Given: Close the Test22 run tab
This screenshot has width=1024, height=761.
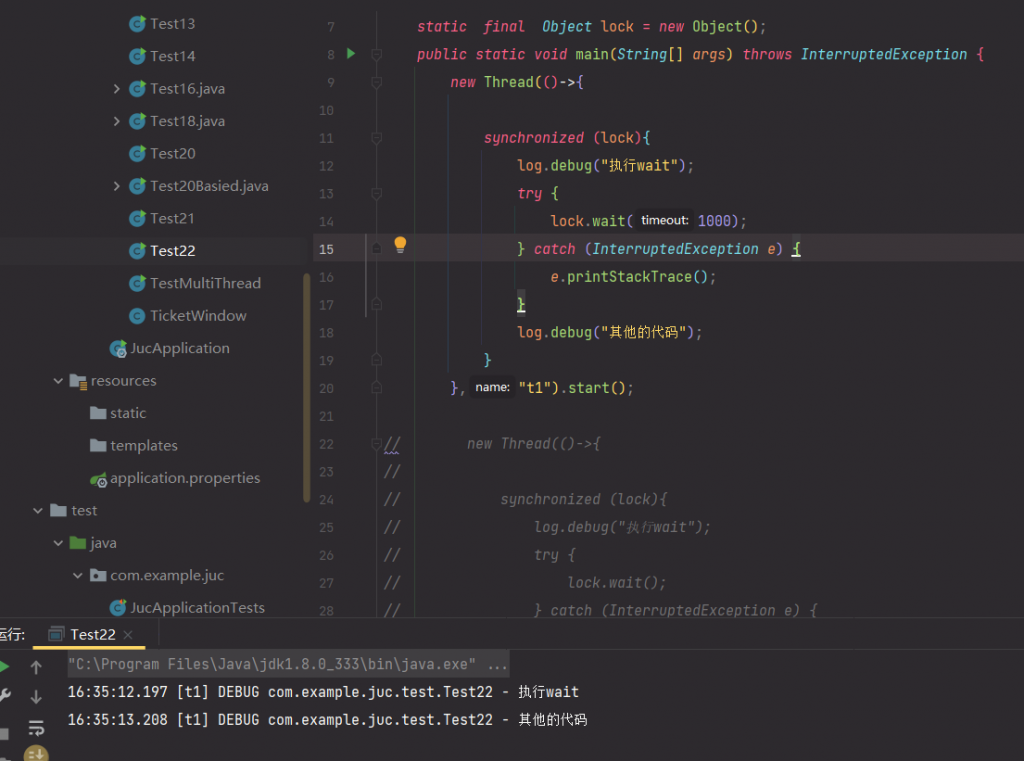Looking at the screenshot, I should (128, 635).
